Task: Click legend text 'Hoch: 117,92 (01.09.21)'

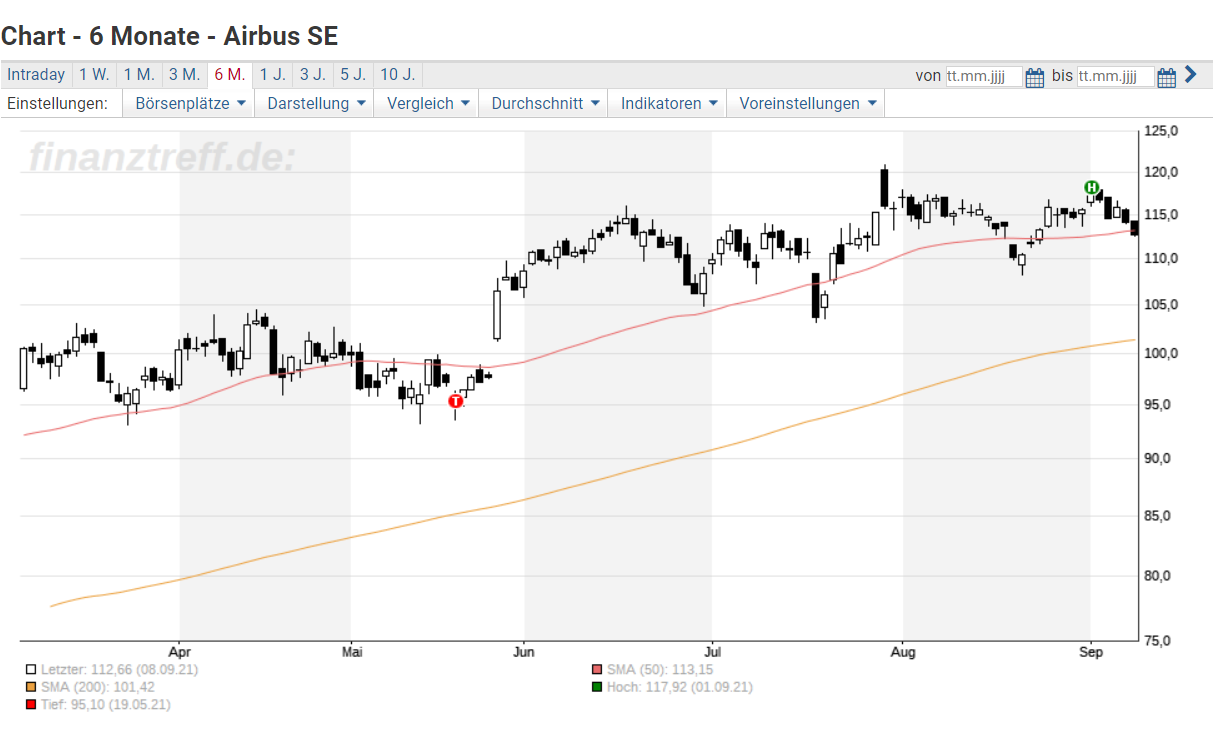Action: [x=679, y=687]
